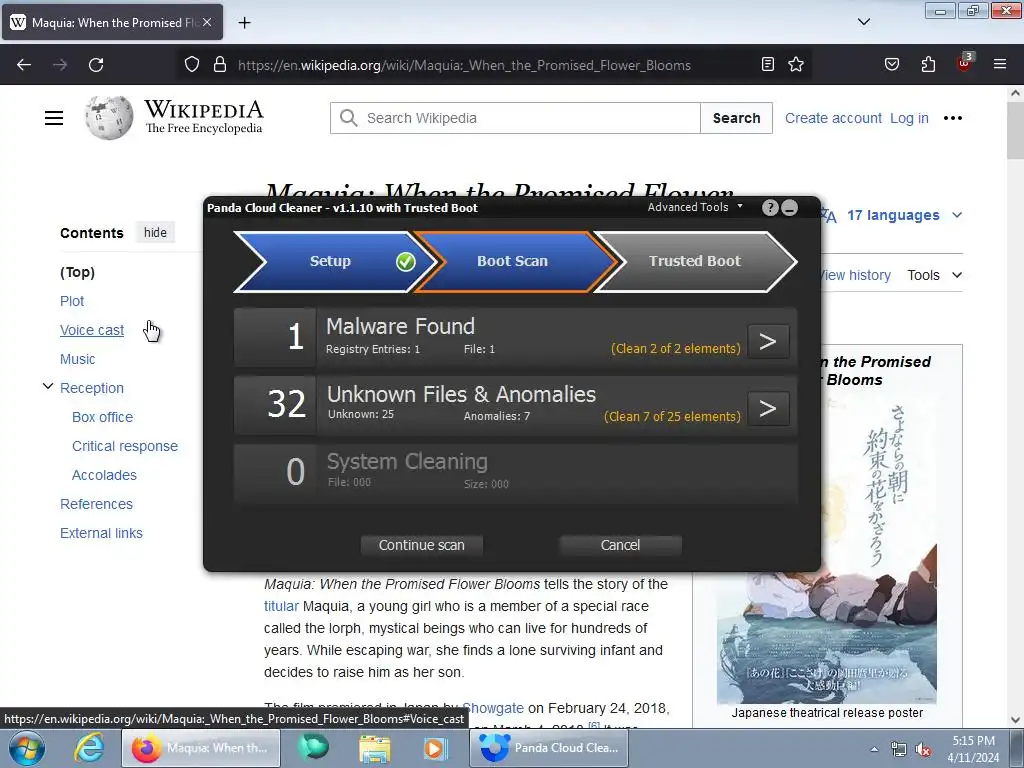Screen dimensions: 1024x768
Task: Open Wikipedia main menu hamburger
Action: 54,118
